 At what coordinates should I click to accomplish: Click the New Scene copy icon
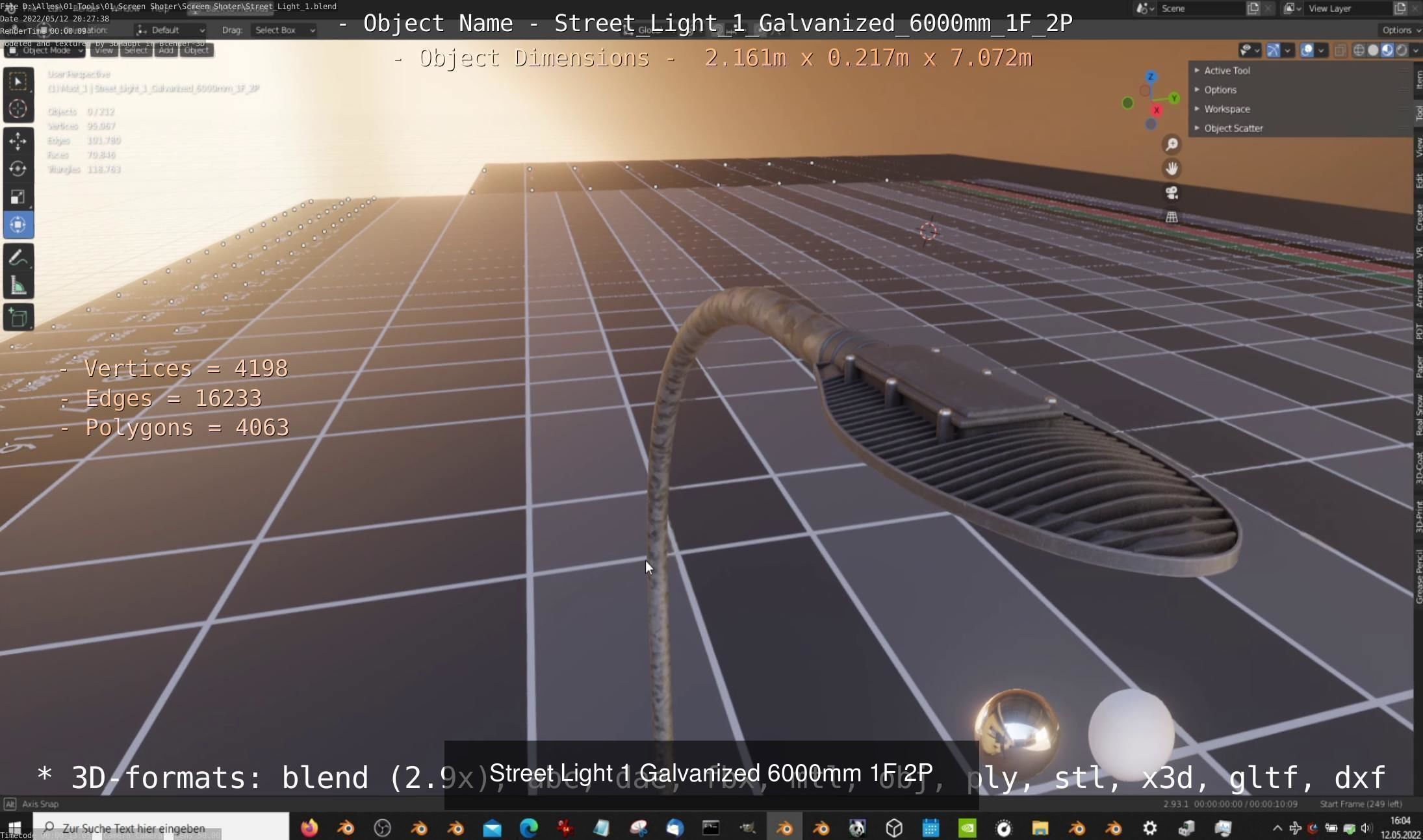click(x=1253, y=8)
